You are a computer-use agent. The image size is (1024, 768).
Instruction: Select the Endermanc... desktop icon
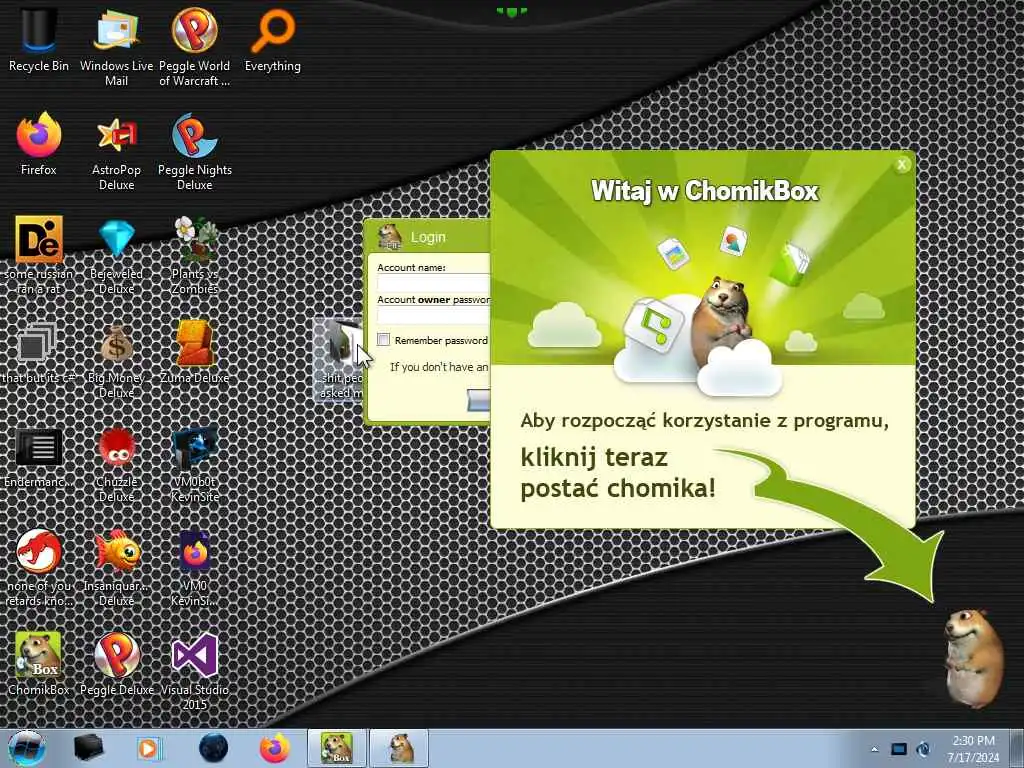tap(39, 457)
